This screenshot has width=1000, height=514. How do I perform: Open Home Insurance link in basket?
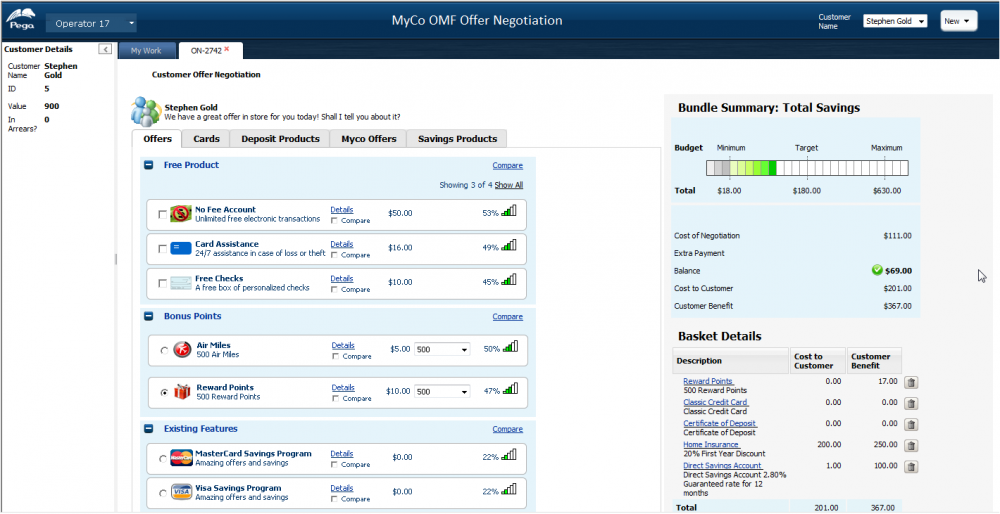(x=711, y=444)
